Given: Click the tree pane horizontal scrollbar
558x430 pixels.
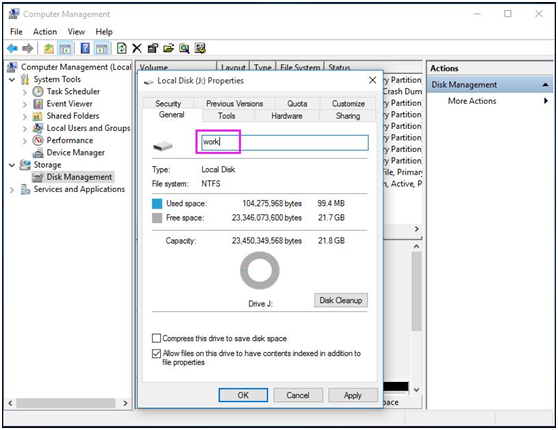Looking at the screenshot, I should click(x=65, y=403).
